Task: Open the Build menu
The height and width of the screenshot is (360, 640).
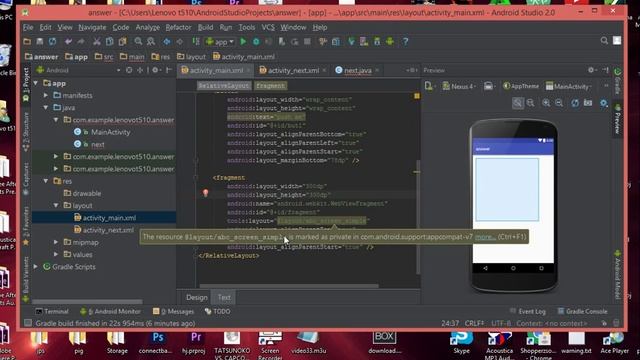Action: point(205,27)
